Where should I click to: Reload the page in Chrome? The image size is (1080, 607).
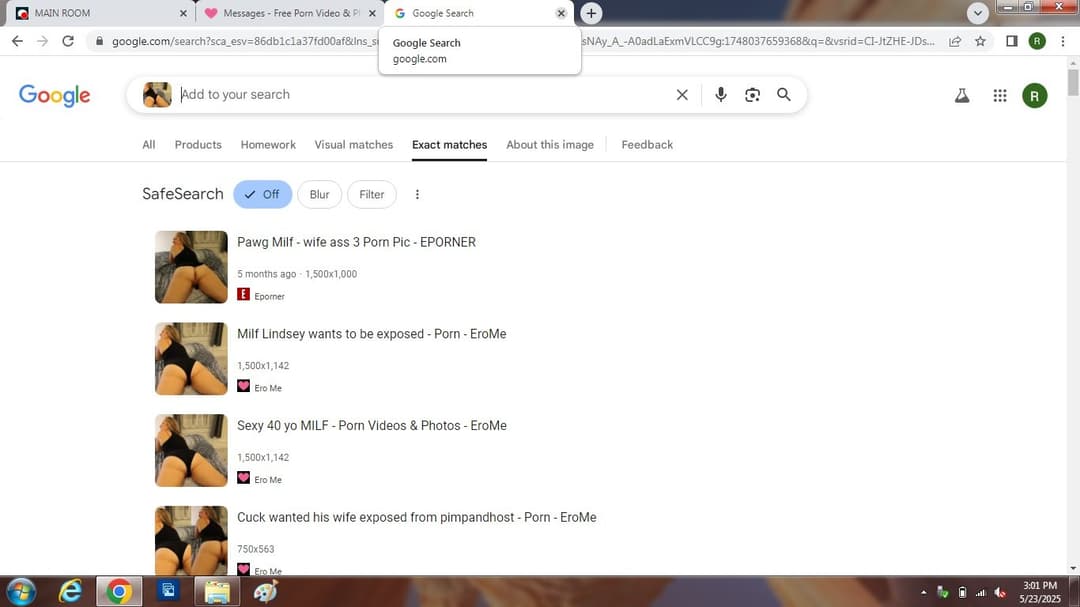68,41
